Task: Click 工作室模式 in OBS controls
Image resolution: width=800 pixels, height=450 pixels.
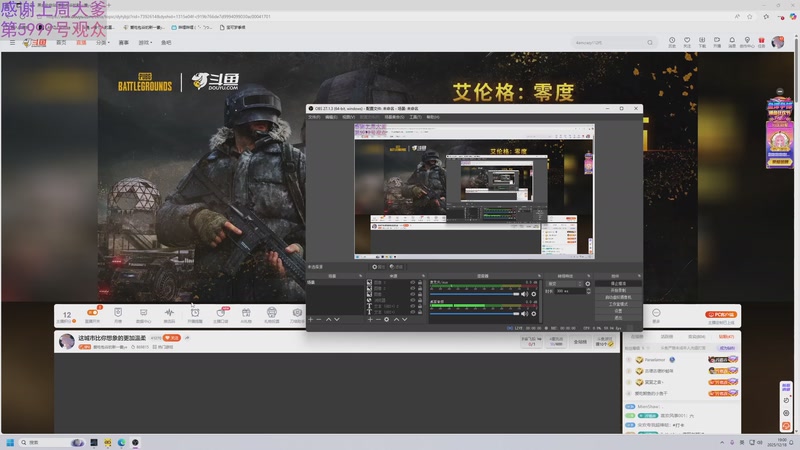Action: [x=618, y=304]
